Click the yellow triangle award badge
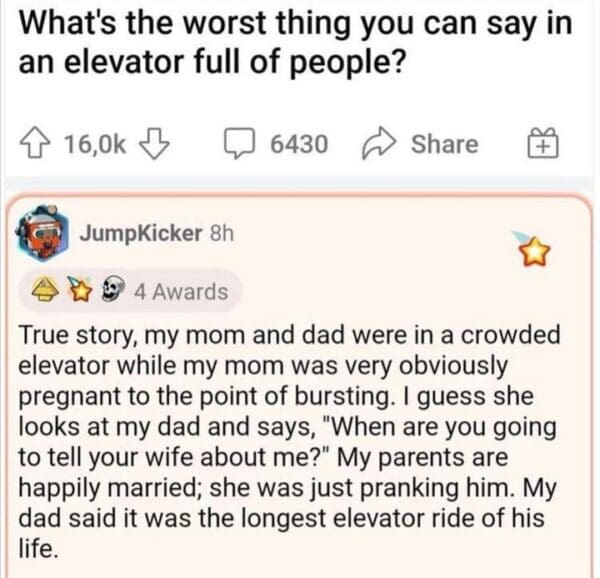This screenshot has height=578, width=600. pyautogui.click(x=43, y=291)
